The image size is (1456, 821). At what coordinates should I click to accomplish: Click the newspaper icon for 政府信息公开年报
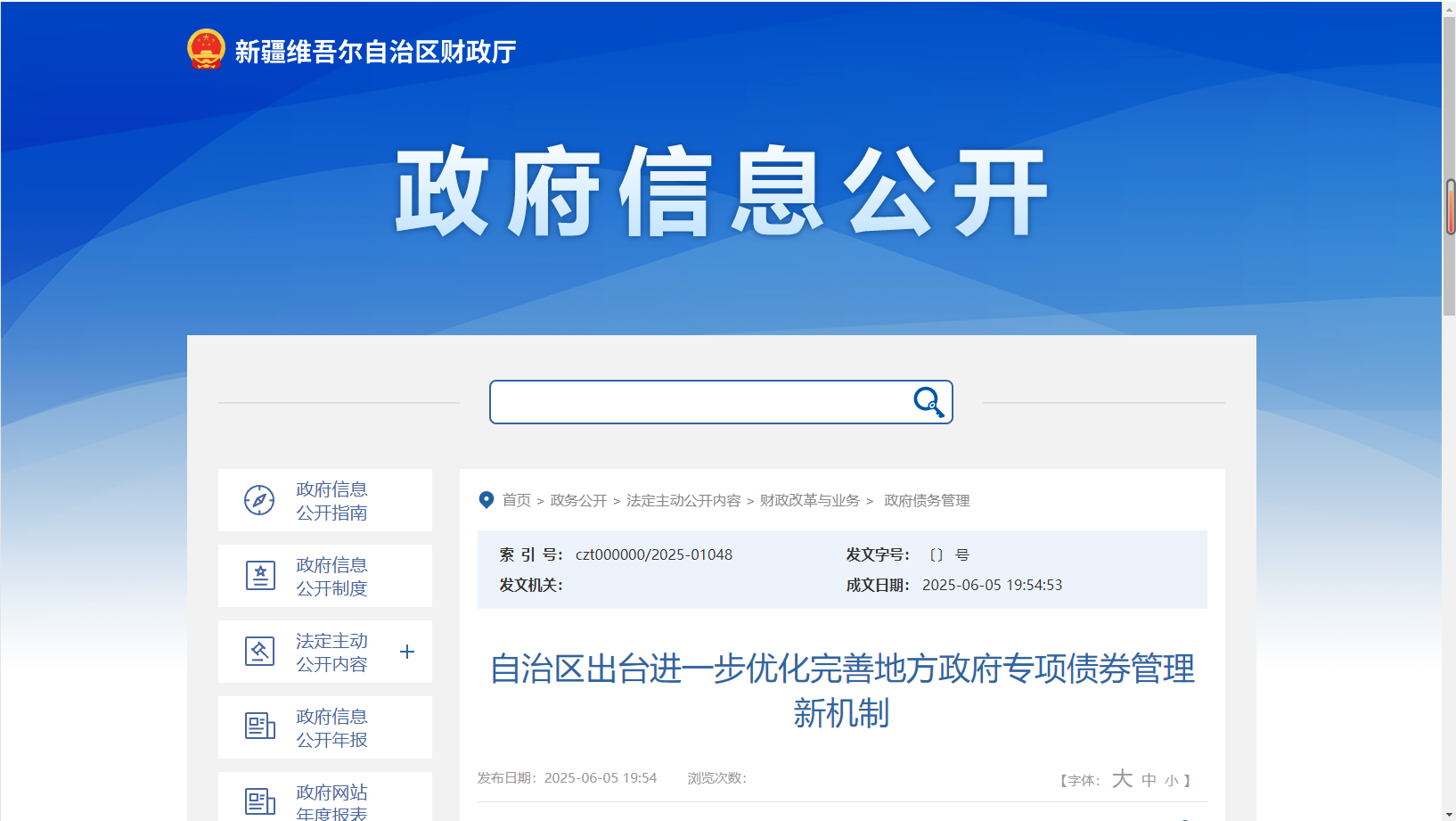pos(259,727)
